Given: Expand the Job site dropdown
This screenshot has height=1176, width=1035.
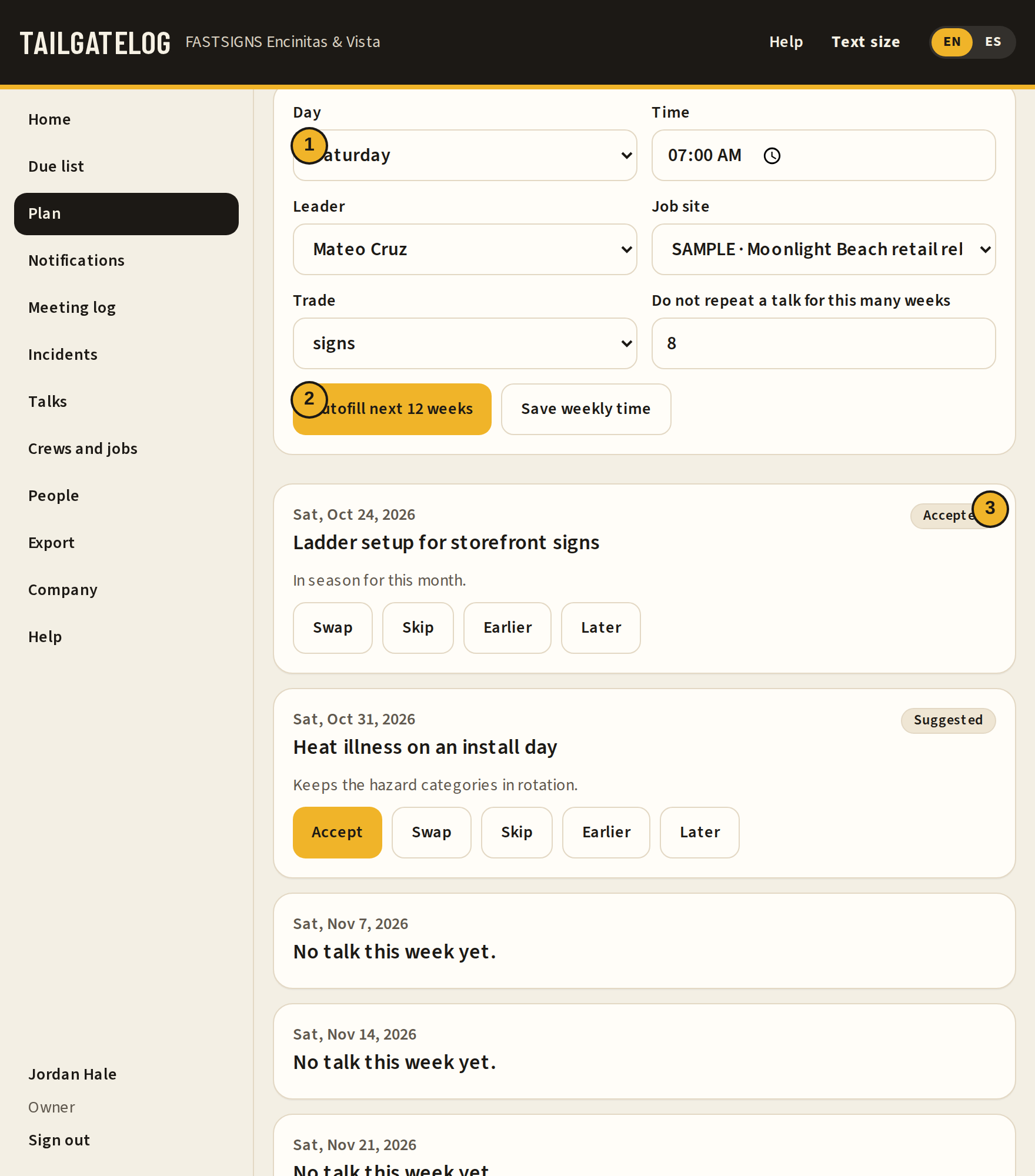Looking at the screenshot, I should coord(823,249).
